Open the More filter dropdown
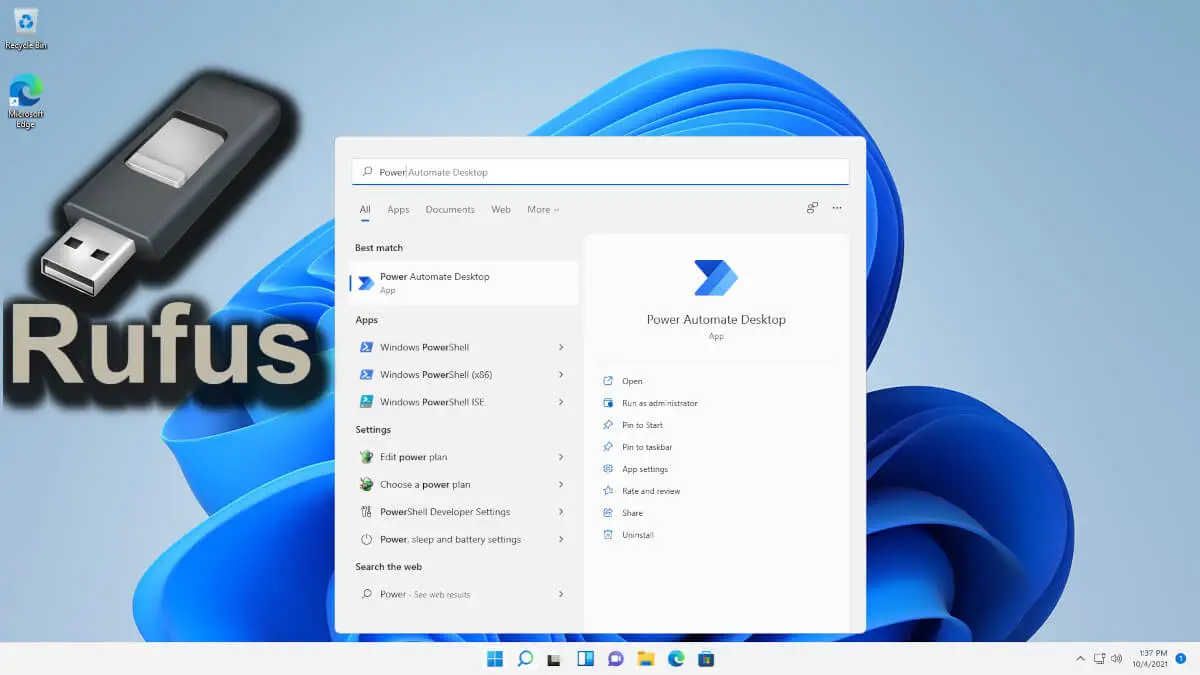 543,209
